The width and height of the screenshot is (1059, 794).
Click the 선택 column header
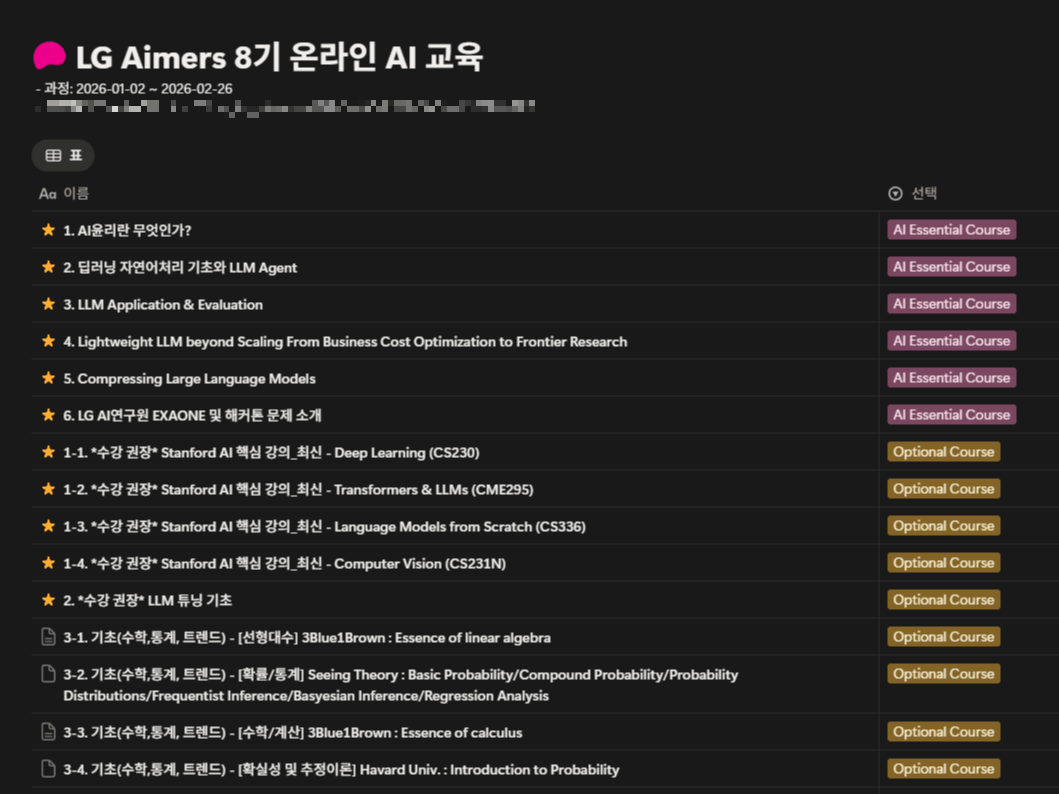click(x=912, y=194)
